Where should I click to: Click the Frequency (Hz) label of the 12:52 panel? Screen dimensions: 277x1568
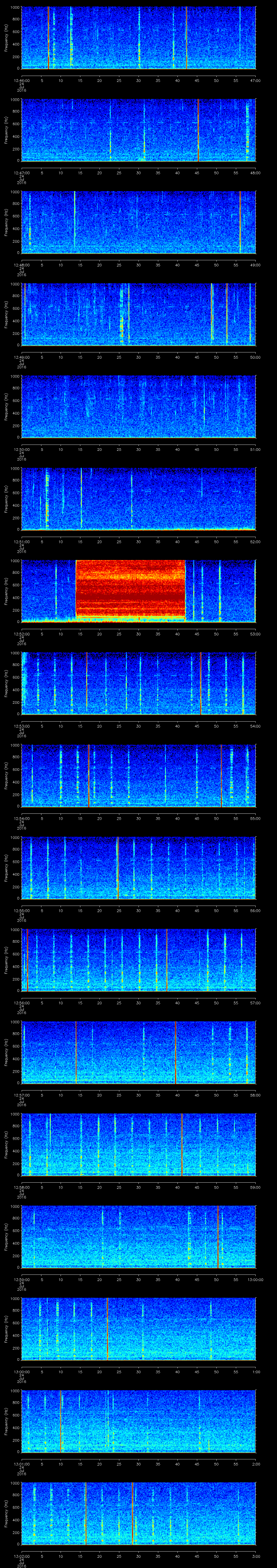click(x=6, y=591)
